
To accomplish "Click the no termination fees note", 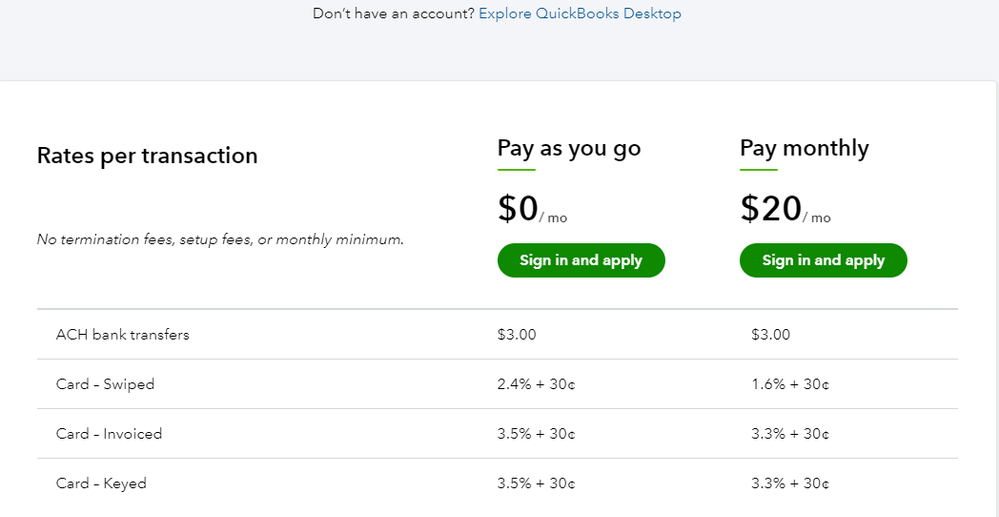I will 220,240.
